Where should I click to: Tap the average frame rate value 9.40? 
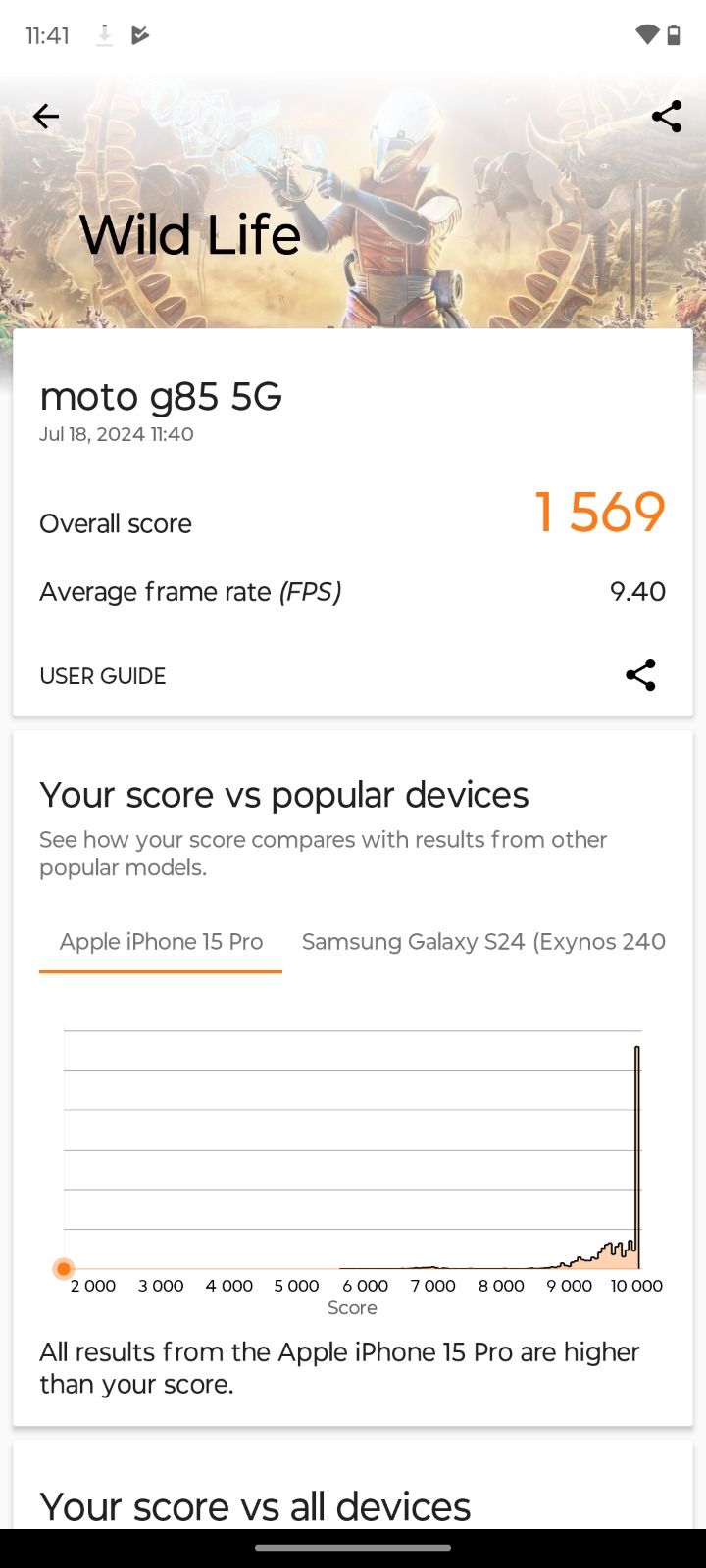pos(637,592)
